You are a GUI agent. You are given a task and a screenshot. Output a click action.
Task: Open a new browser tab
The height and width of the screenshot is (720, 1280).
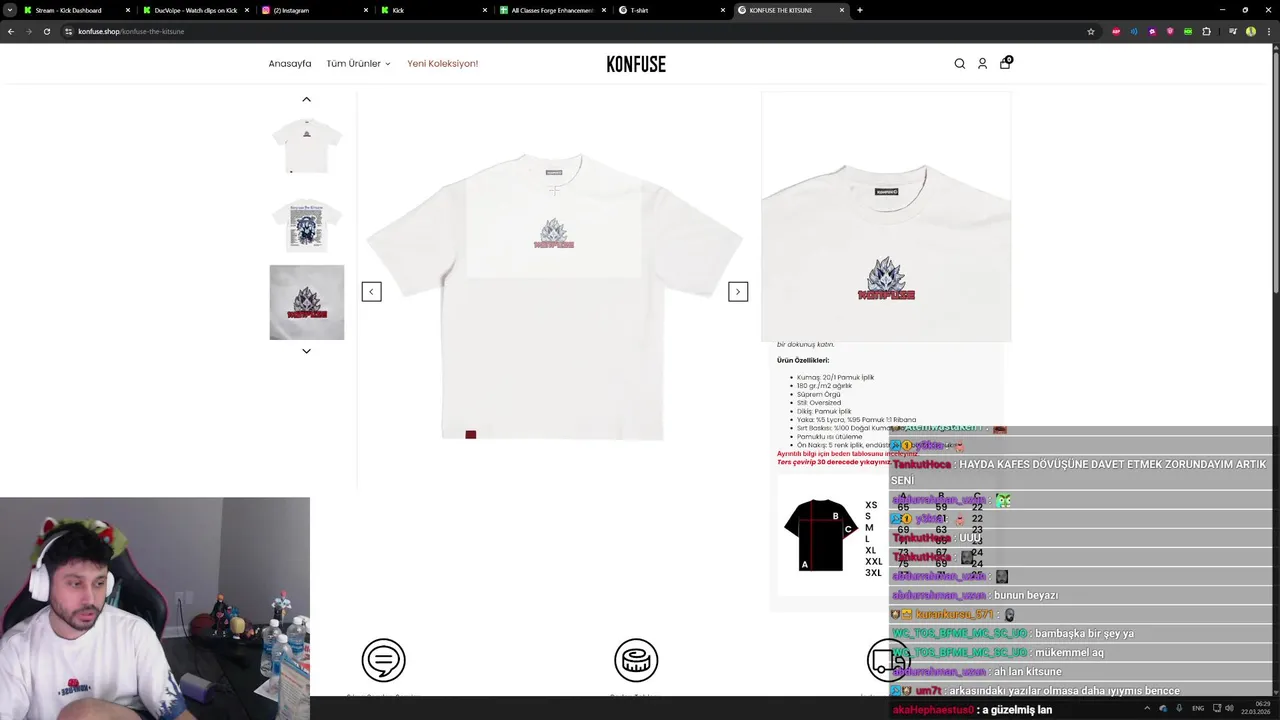(x=860, y=10)
